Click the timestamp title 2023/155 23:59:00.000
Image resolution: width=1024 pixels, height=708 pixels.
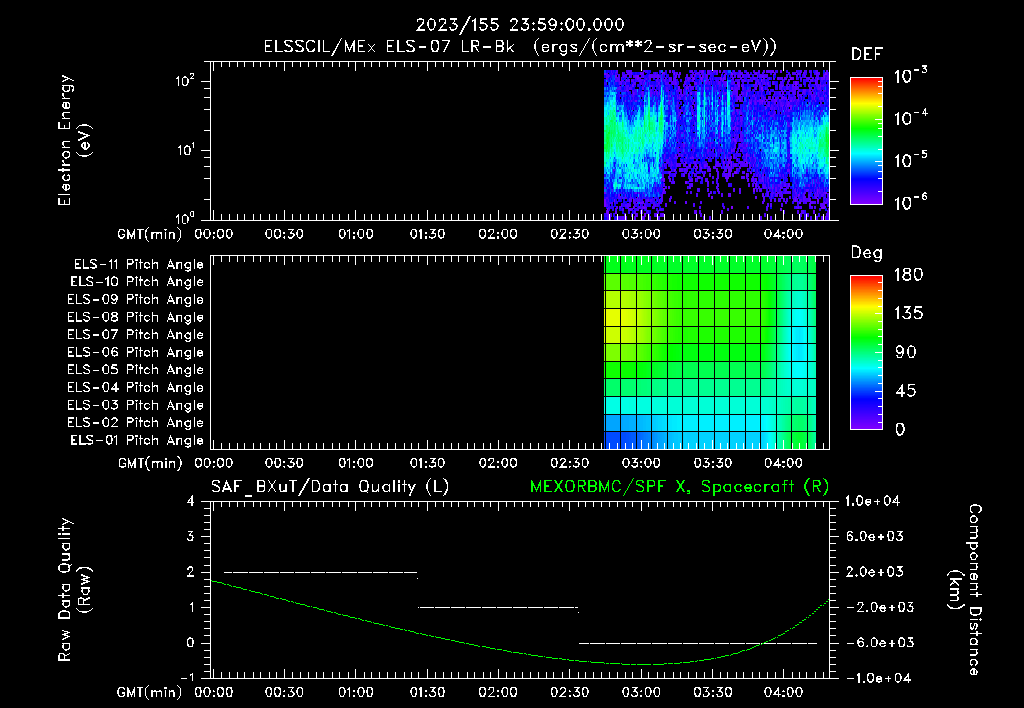pyautogui.click(x=520, y=25)
